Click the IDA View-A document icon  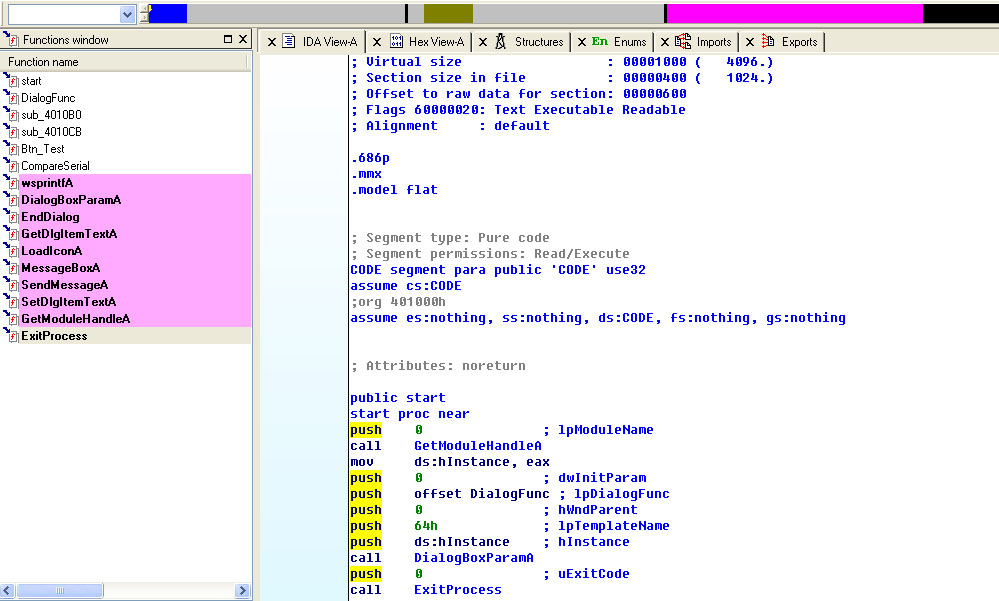(289, 41)
